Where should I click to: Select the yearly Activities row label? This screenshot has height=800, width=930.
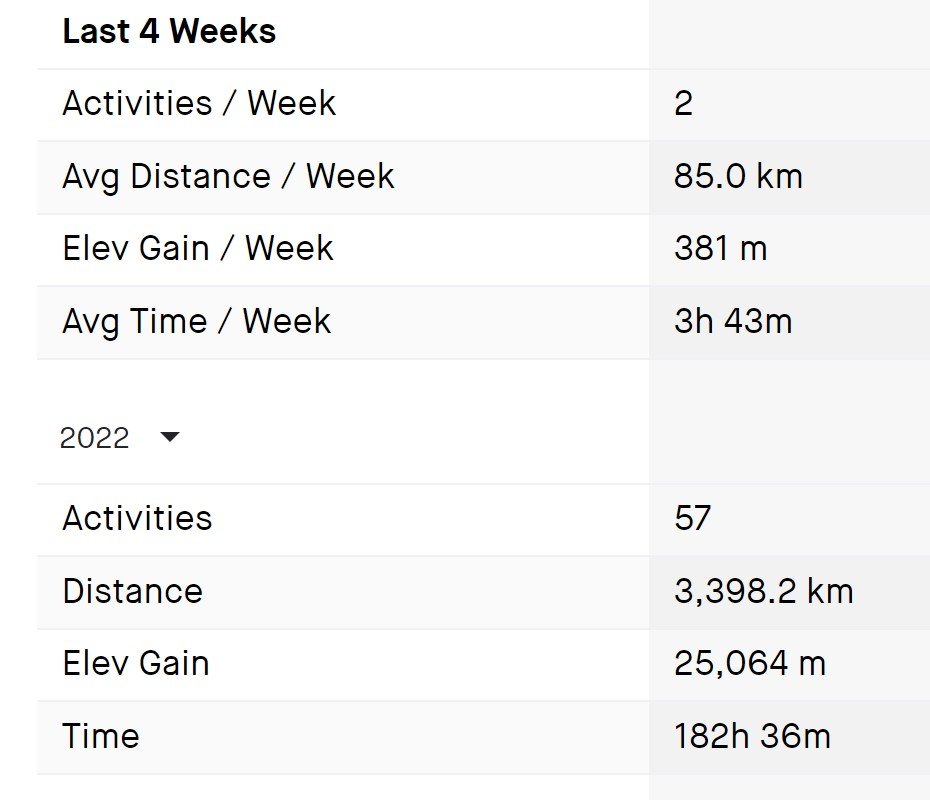pyautogui.click(x=137, y=518)
